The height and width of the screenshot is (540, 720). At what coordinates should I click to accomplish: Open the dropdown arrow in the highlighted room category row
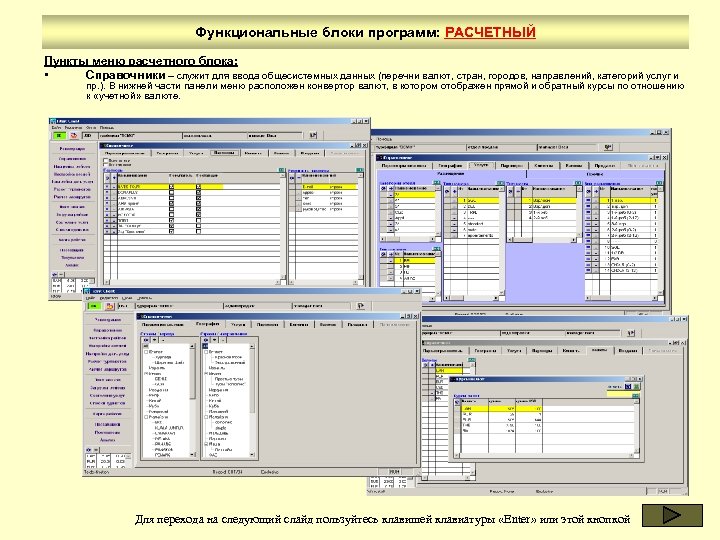pos(390,195)
